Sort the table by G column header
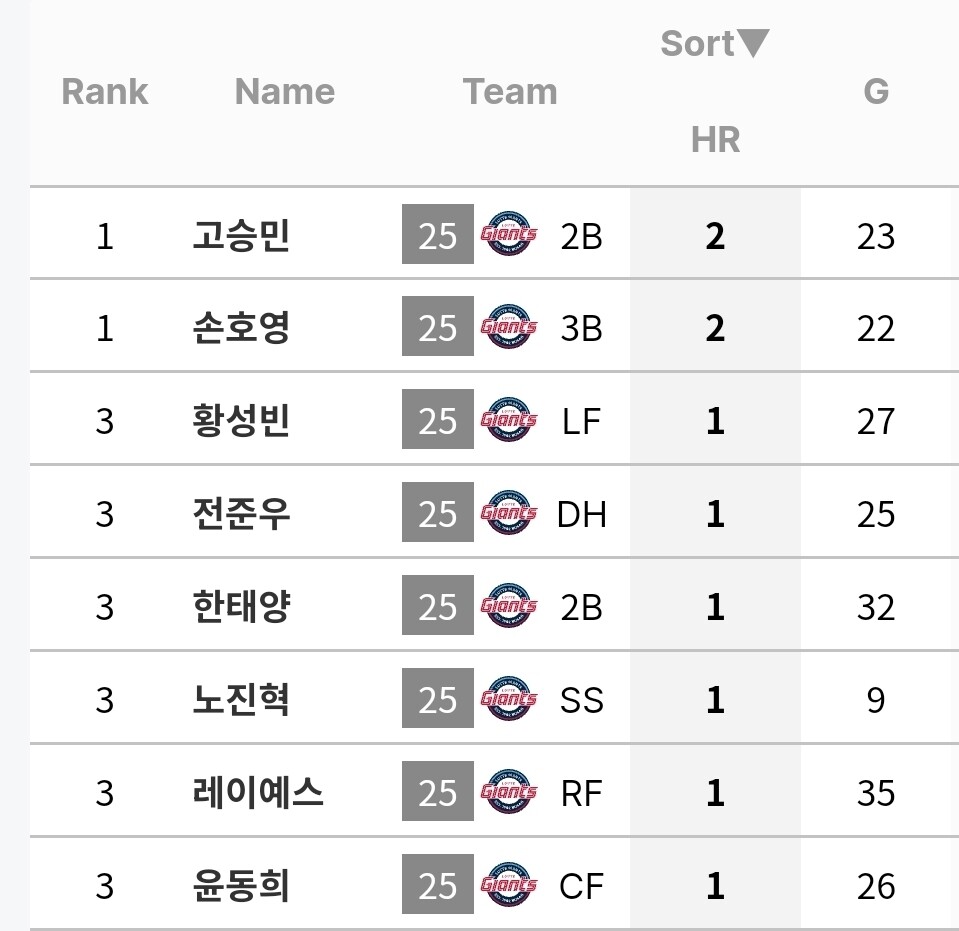This screenshot has height=931, width=959. (x=875, y=92)
